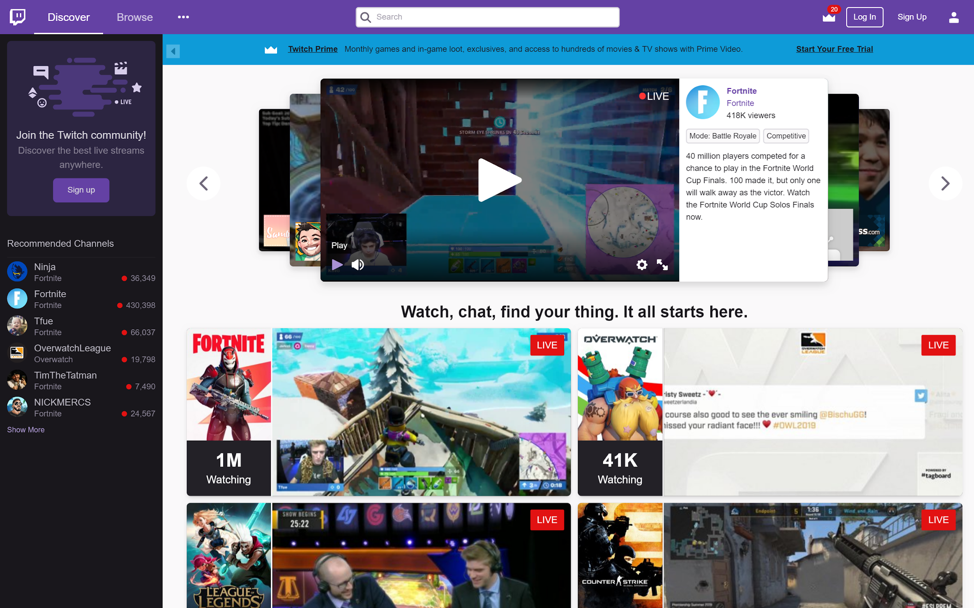Open the user profile icon menu

tap(954, 17)
